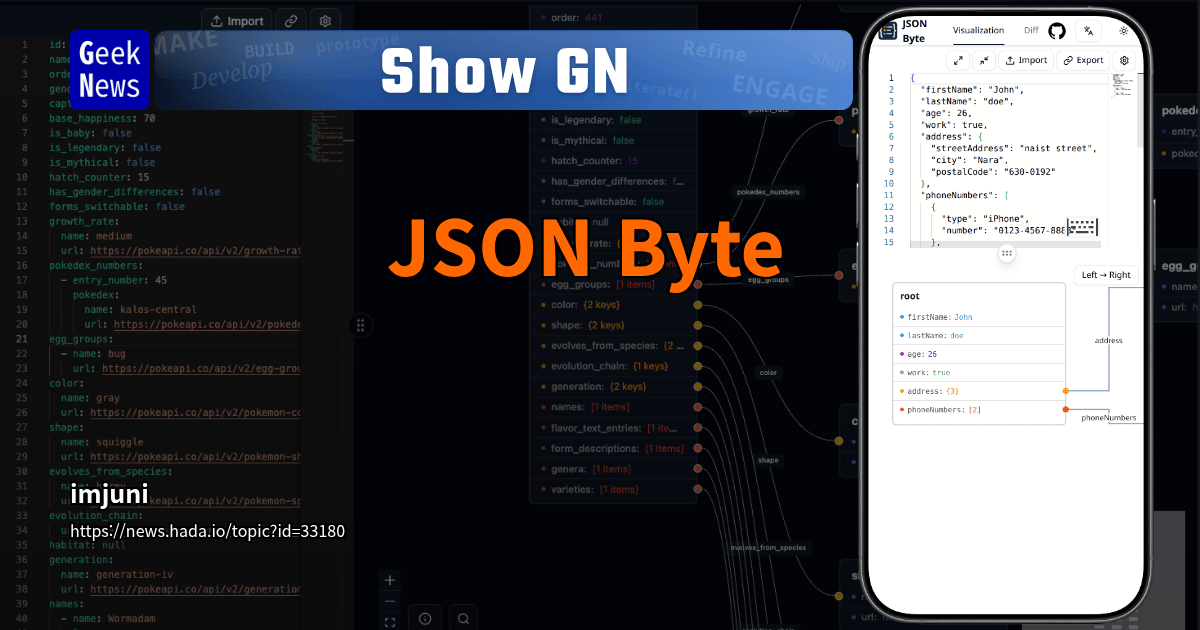
Task: Click shape edge label in background graph
Action: click(768, 461)
